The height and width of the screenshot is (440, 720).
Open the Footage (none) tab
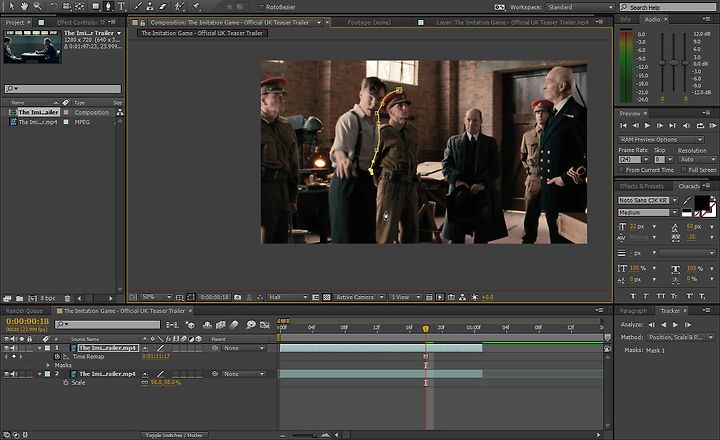(369, 22)
